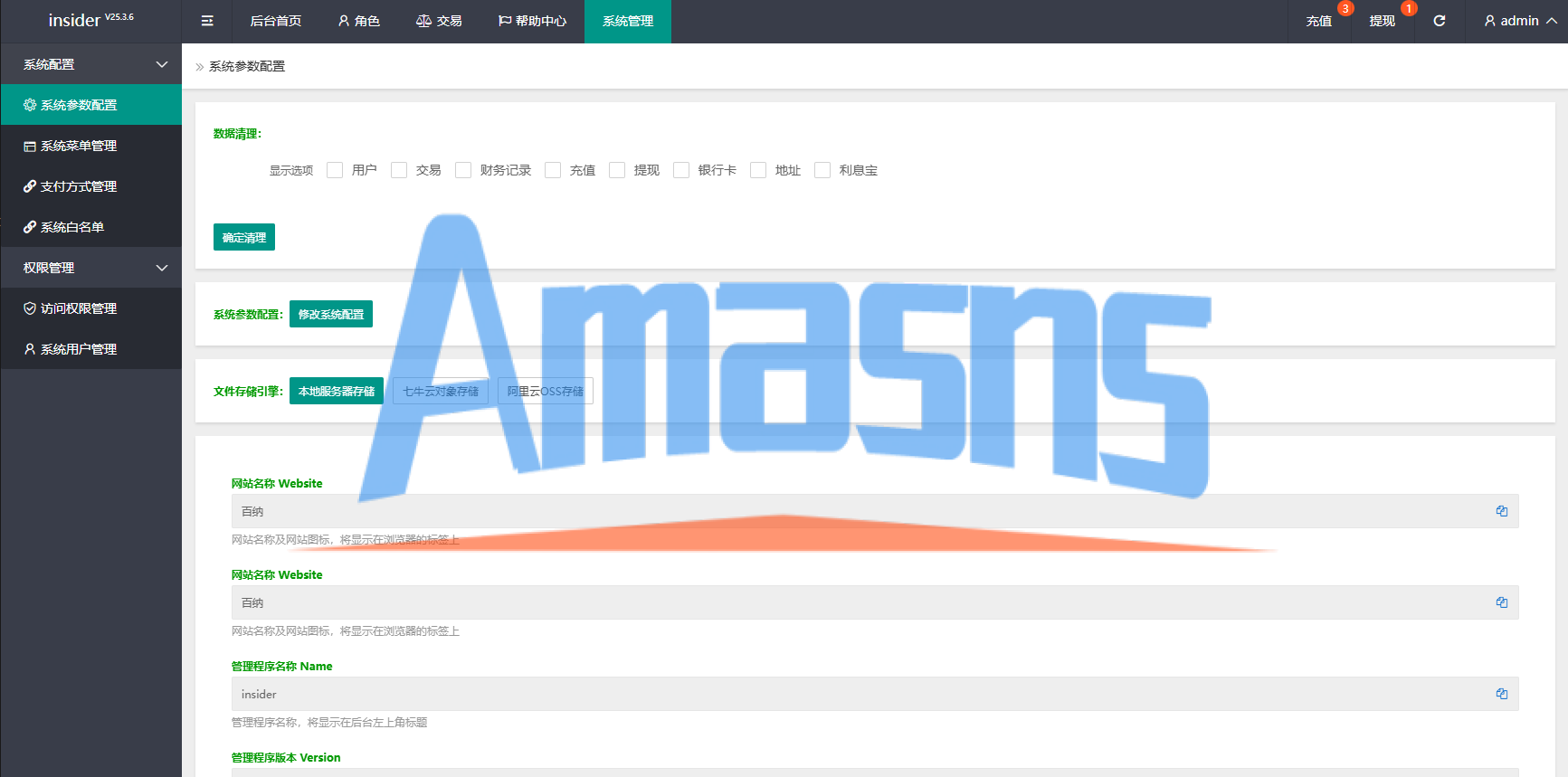The height and width of the screenshot is (777, 1568).
Task: Enable the 财务记录 checkbox
Action: 463,170
